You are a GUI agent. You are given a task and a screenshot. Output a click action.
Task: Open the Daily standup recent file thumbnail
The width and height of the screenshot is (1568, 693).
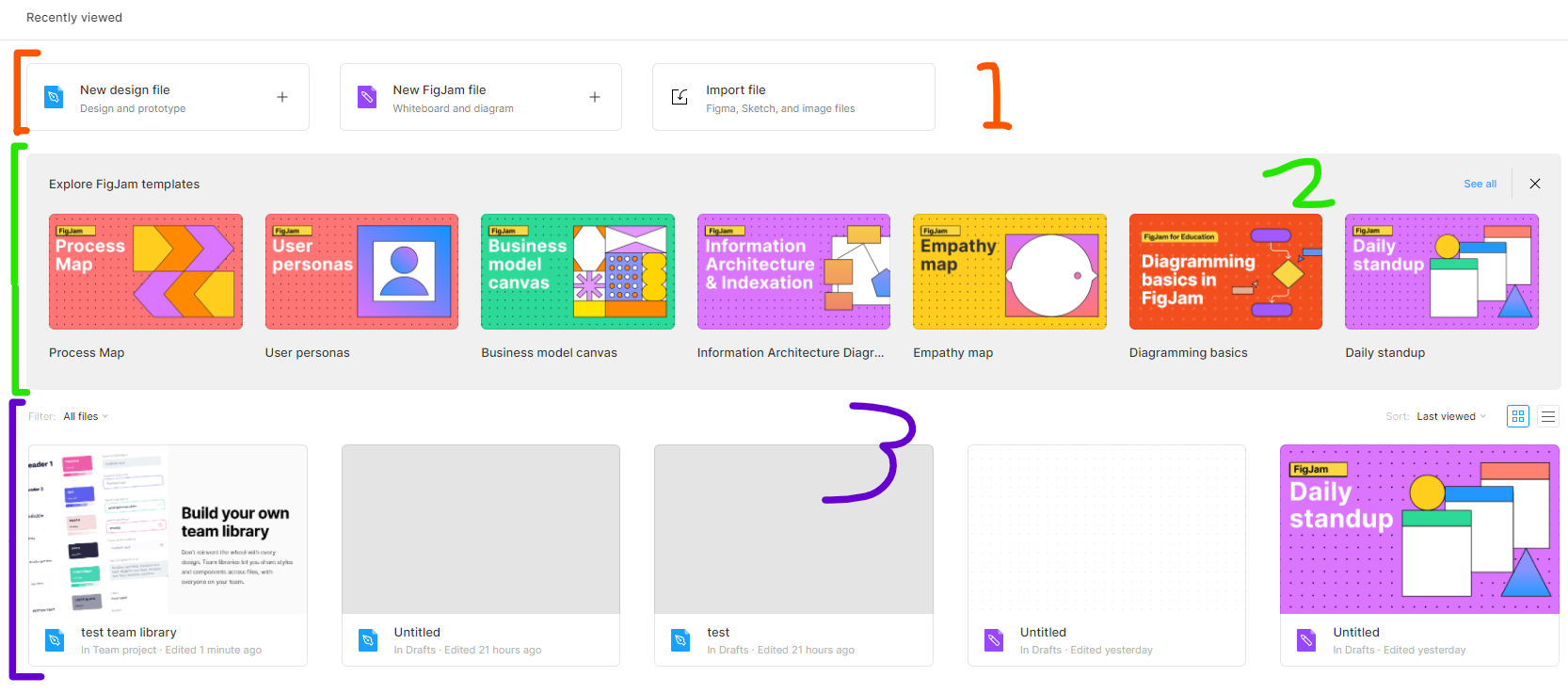(1419, 529)
